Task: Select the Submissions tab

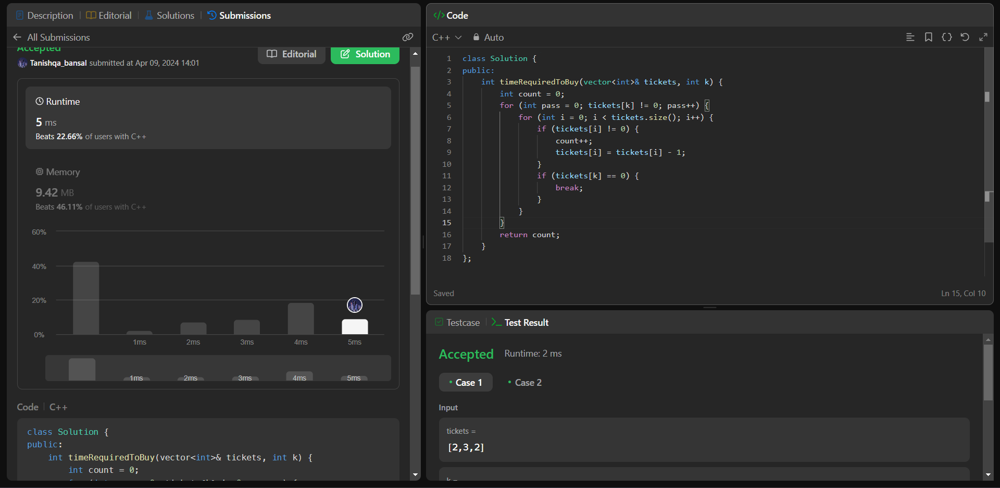Action: coord(239,15)
